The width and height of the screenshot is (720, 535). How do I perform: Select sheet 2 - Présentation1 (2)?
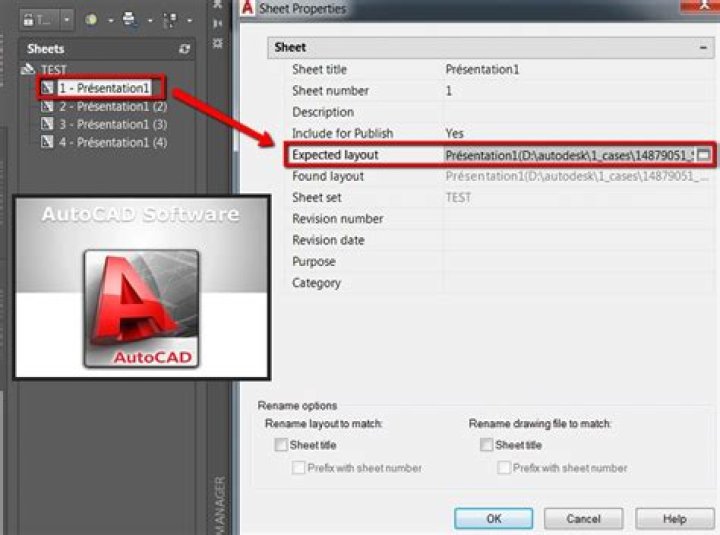(x=113, y=107)
